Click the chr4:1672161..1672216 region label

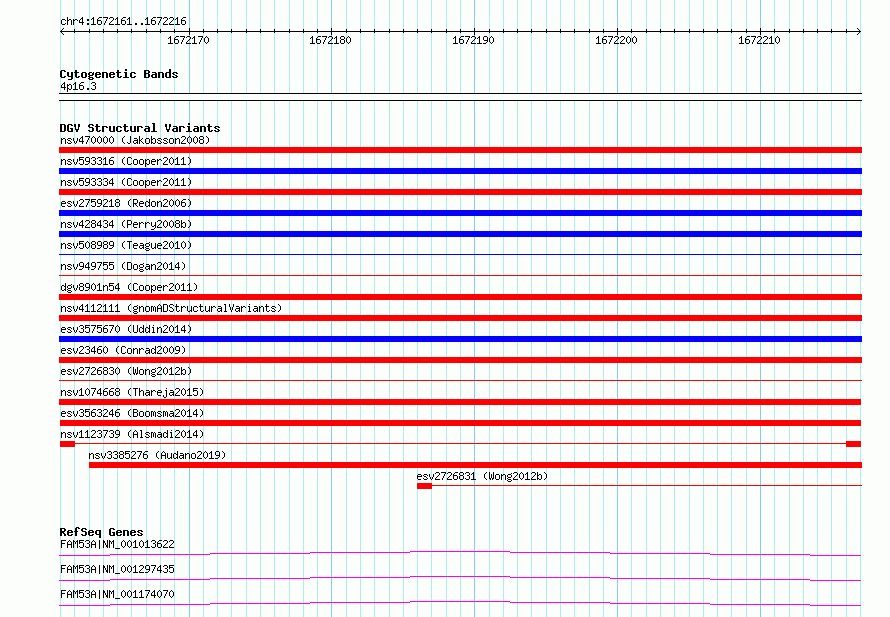click(123, 21)
